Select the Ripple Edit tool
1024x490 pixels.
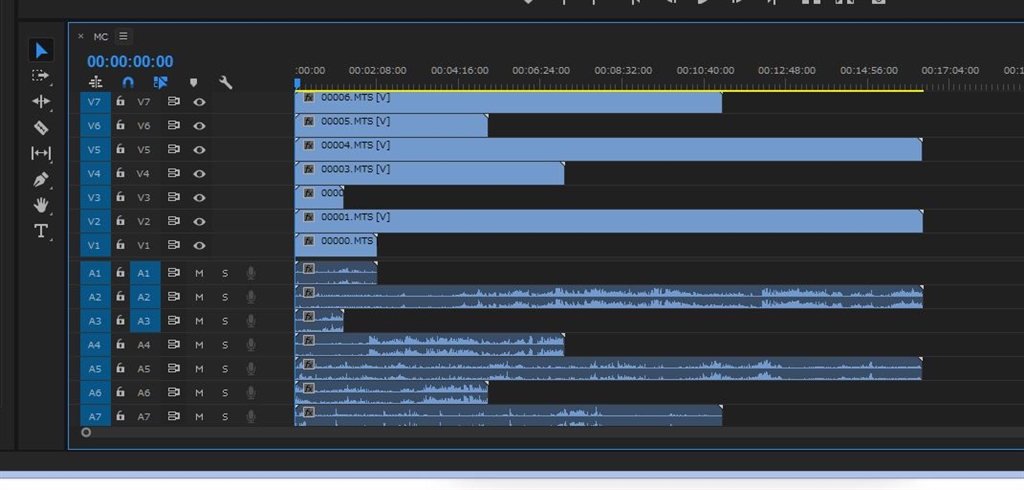coord(41,101)
